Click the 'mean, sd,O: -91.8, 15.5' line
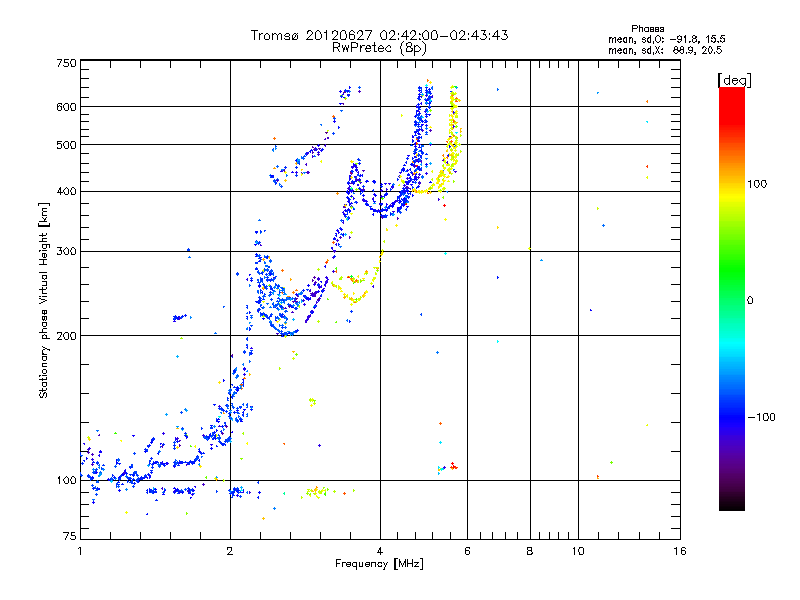 [666, 39]
